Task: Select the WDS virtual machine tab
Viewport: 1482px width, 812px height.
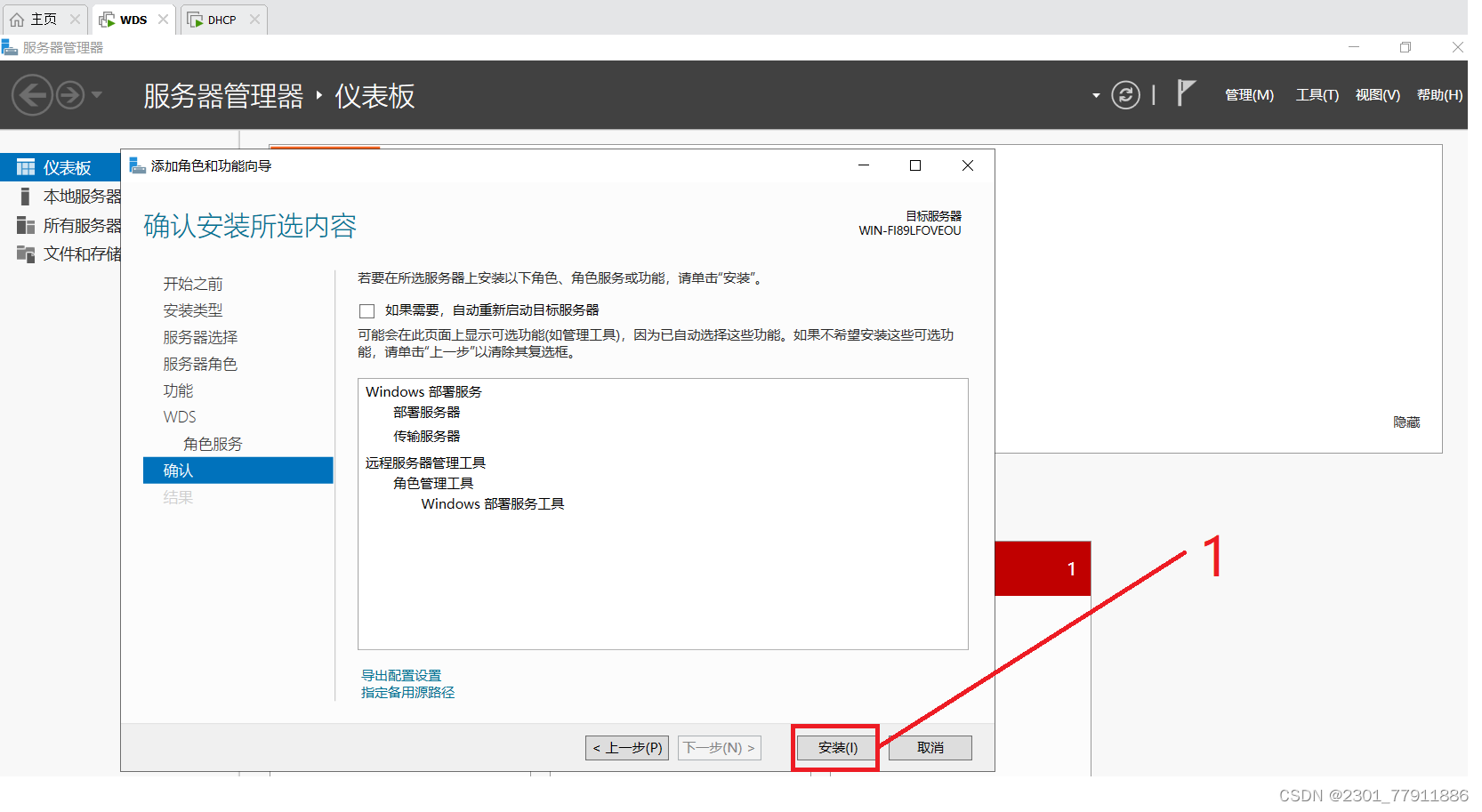Action: pyautogui.click(x=133, y=20)
